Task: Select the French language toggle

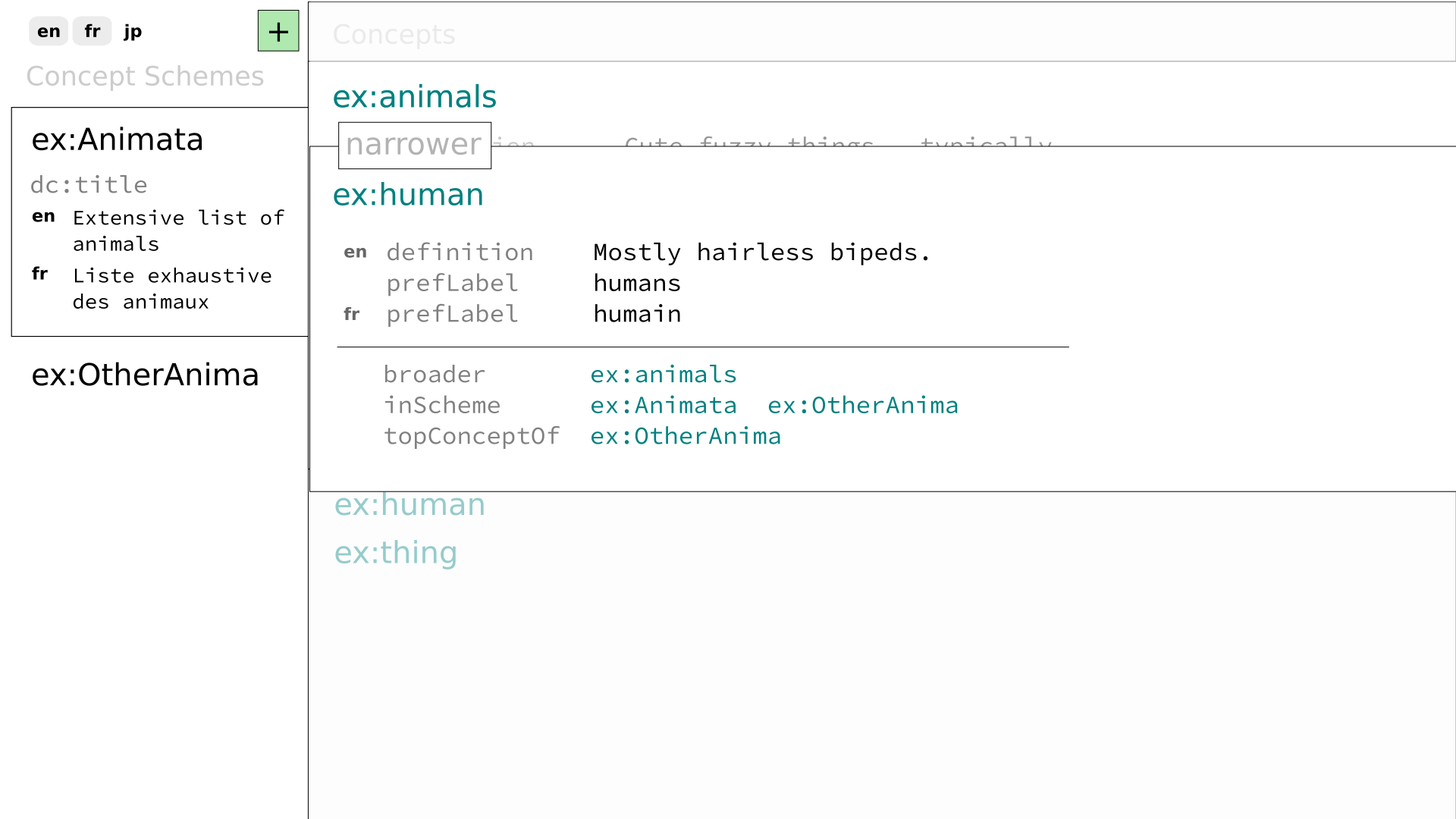Action: point(92,31)
